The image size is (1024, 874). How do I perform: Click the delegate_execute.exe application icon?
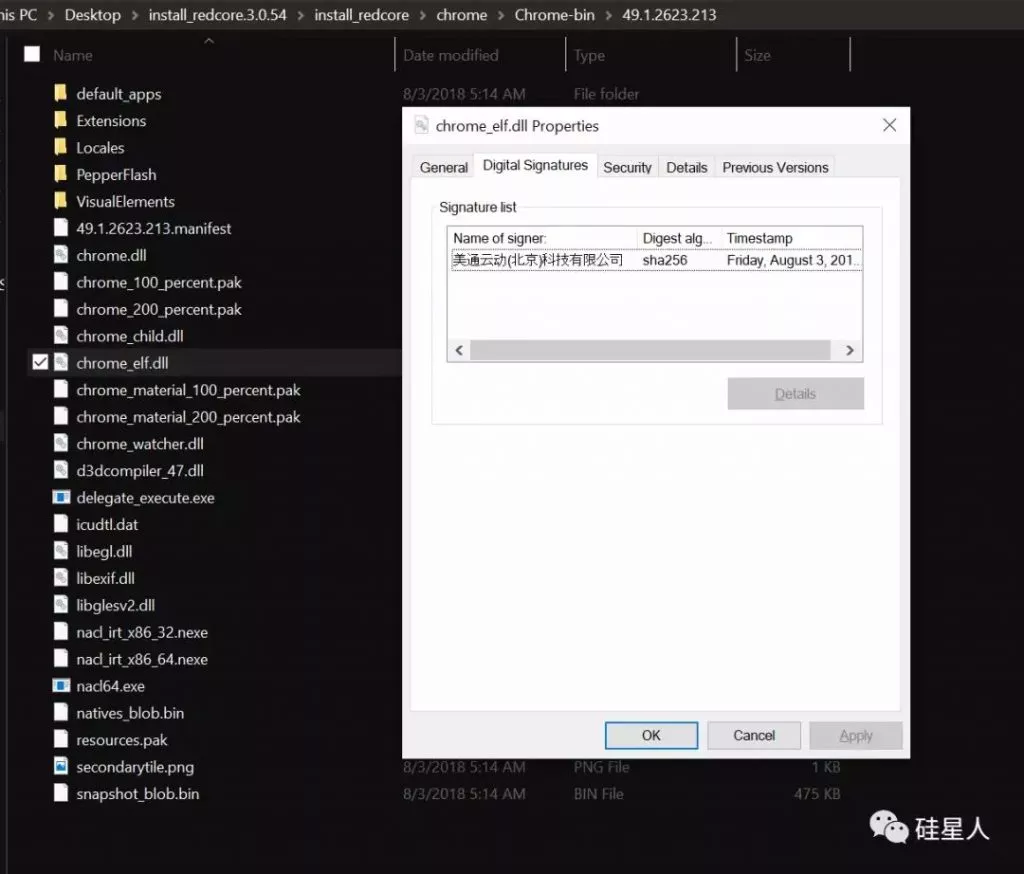[x=61, y=497]
